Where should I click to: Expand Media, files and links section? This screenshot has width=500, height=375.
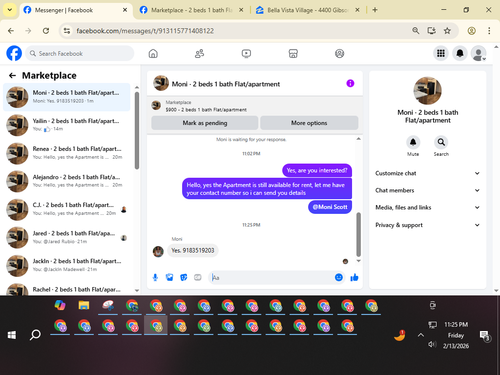click(x=427, y=207)
